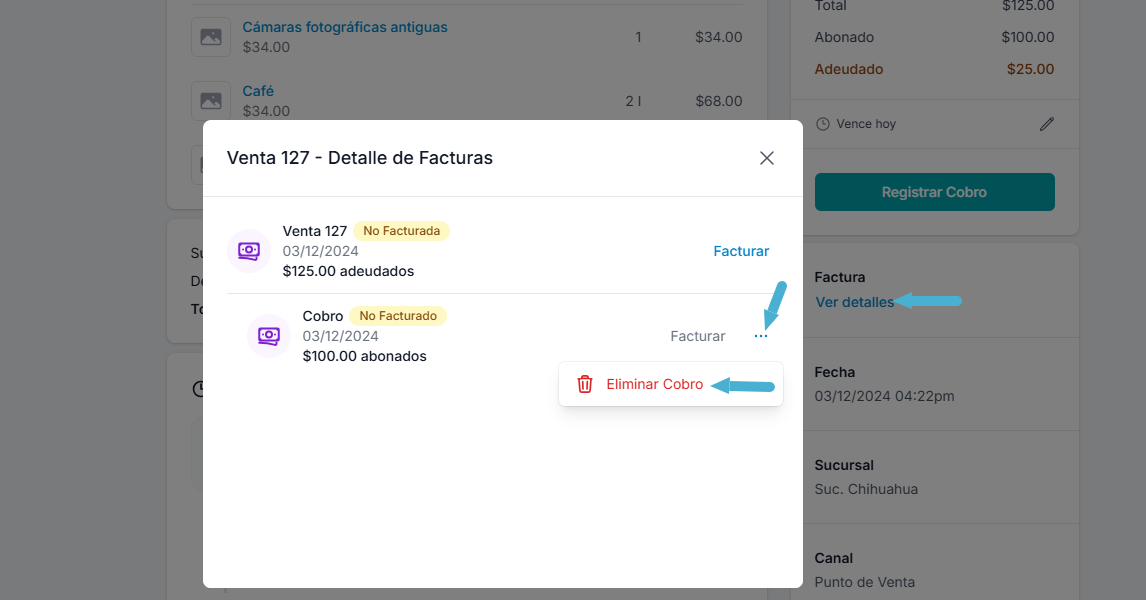The image size is (1146, 600).
Task: Click the gray Facturar beside Cobro
Action: 698,336
